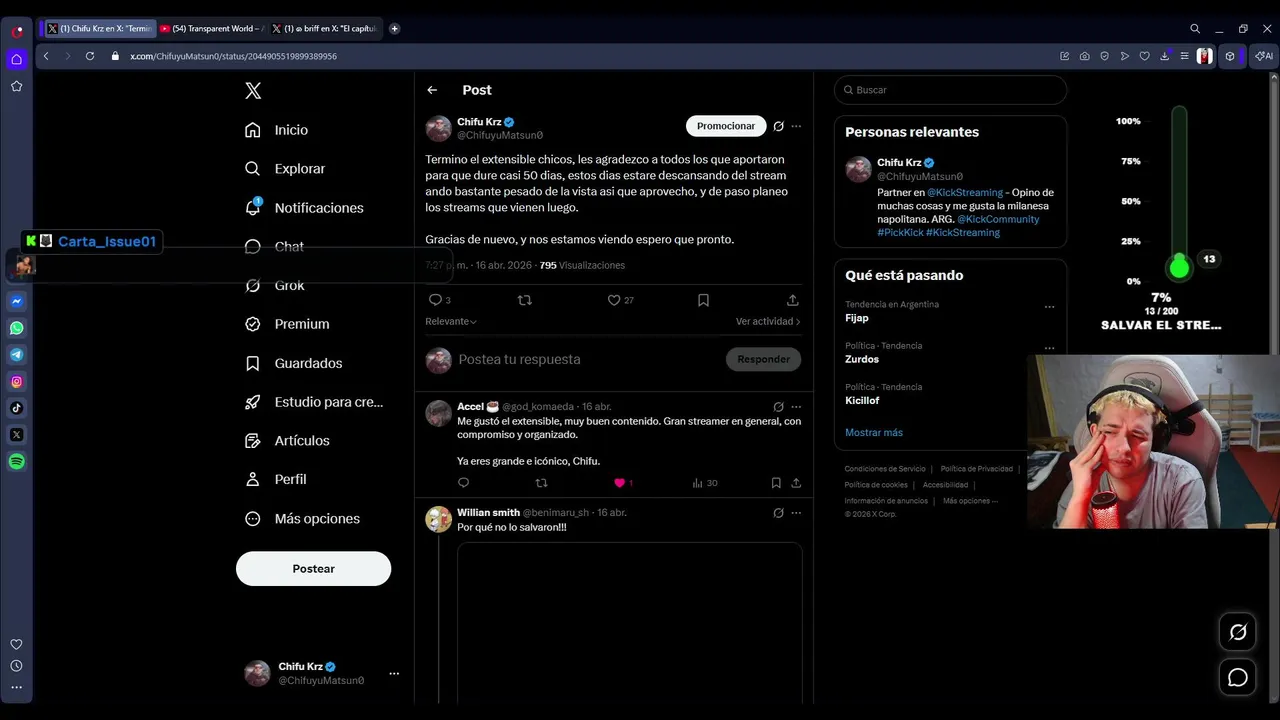Click Mostrar más link
Image resolution: width=1280 pixels, height=720 pixels.
pyautogui.click(x=874, y=433)
